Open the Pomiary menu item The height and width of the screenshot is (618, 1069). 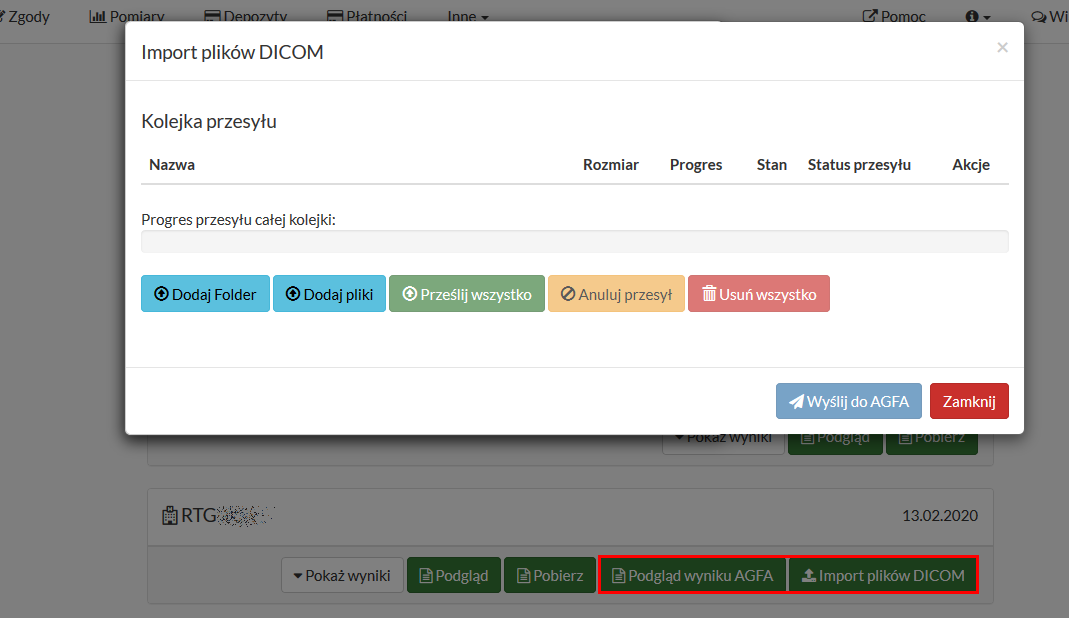[127, 16]
